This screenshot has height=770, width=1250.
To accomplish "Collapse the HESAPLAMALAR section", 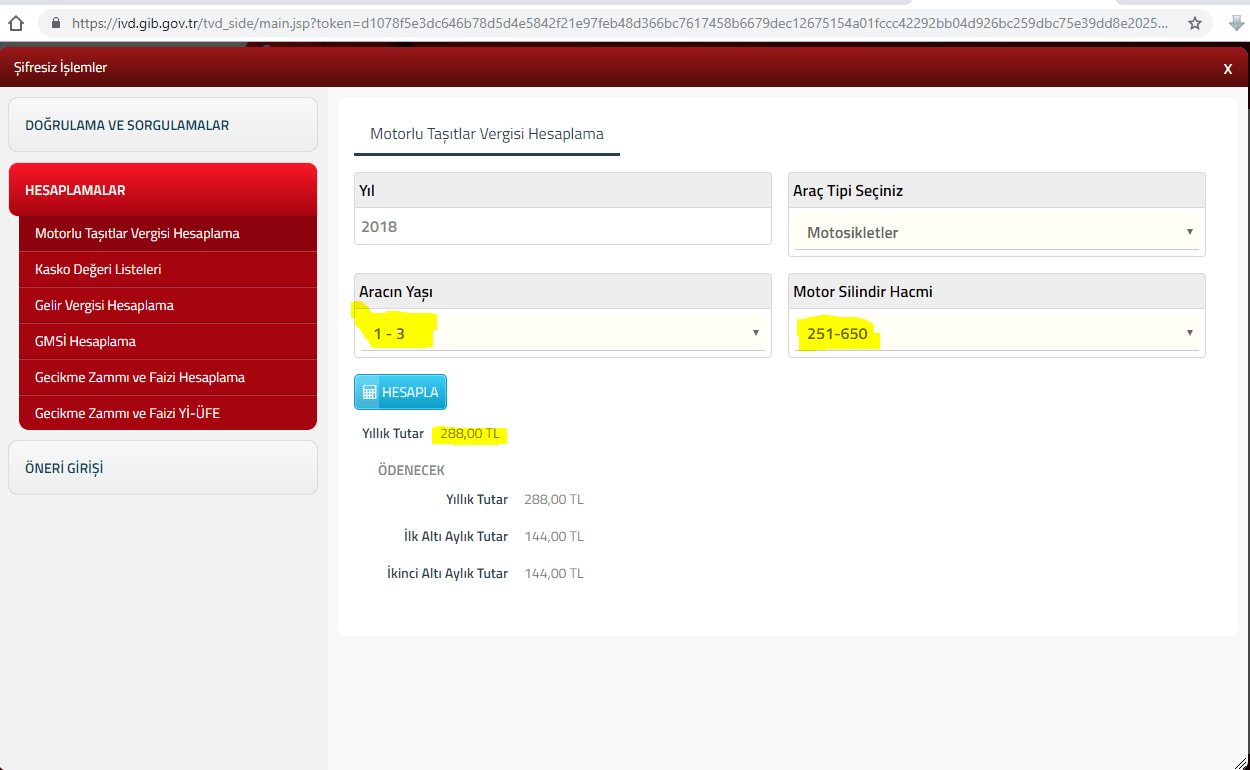I will (x=162, y=190).
